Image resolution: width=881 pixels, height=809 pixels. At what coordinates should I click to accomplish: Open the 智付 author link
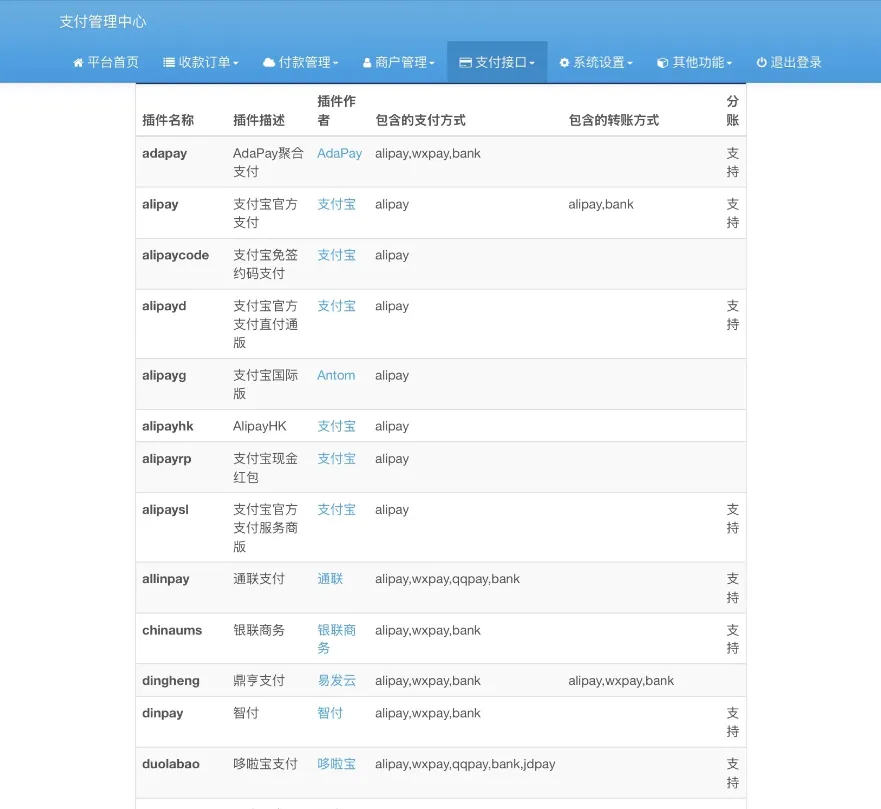tap(330, 713)
